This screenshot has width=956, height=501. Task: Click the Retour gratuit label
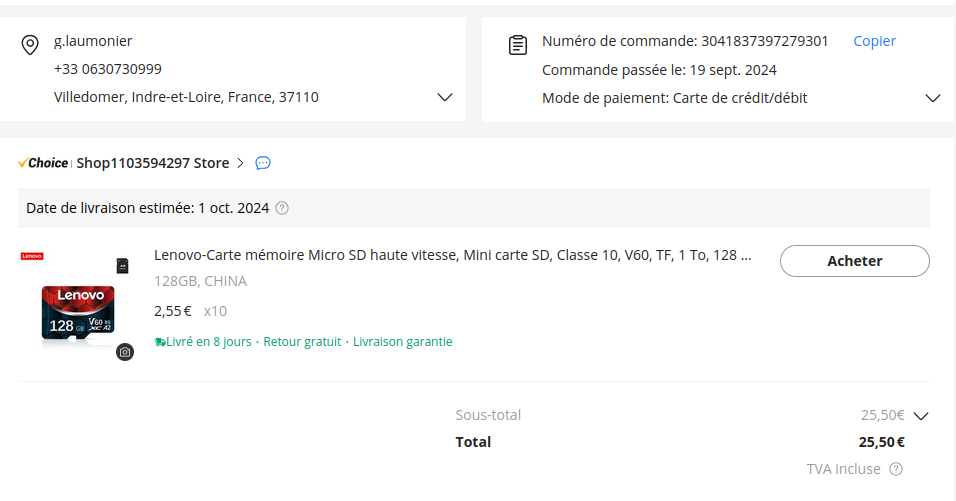click(x=302, y=342)
